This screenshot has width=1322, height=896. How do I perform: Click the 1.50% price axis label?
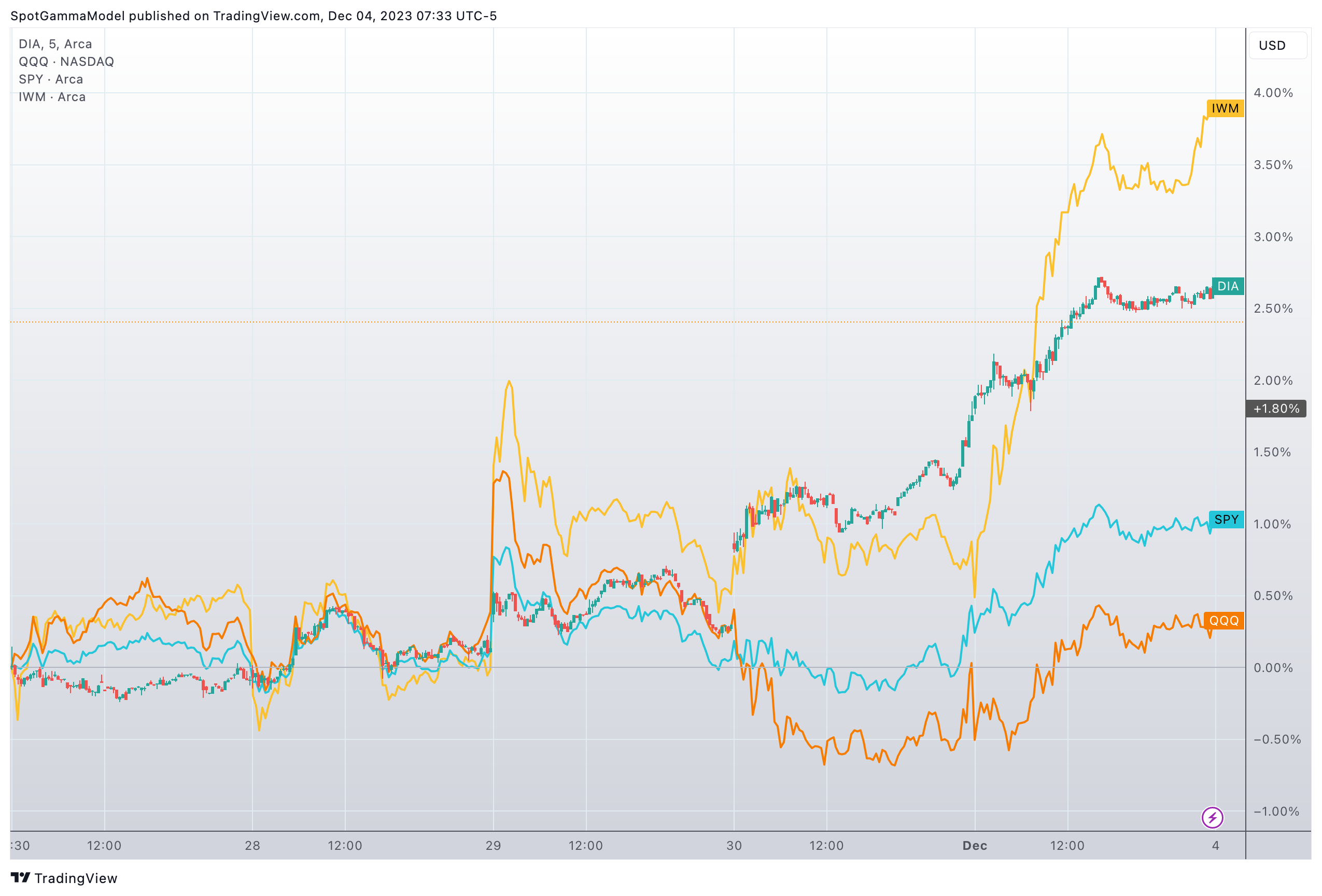(x=1273, y=452)
